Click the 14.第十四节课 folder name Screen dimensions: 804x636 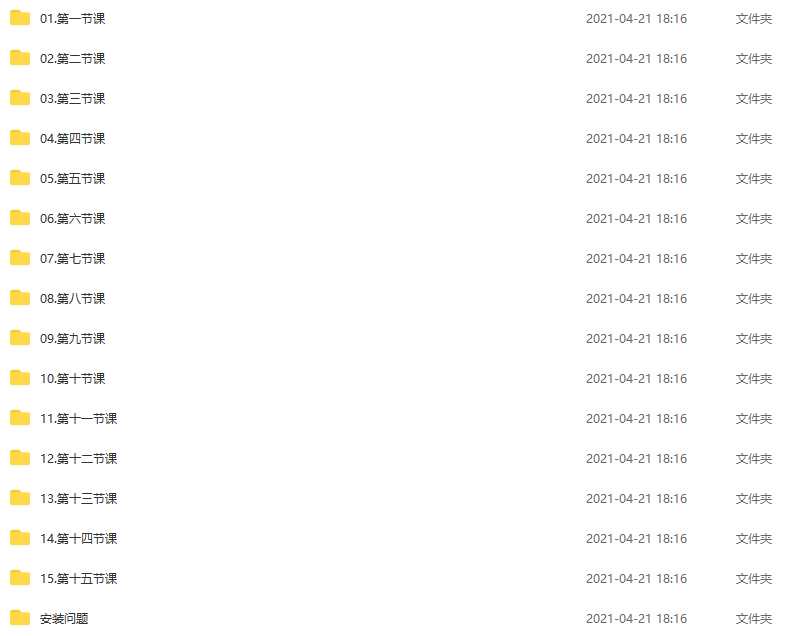(79, 539)
